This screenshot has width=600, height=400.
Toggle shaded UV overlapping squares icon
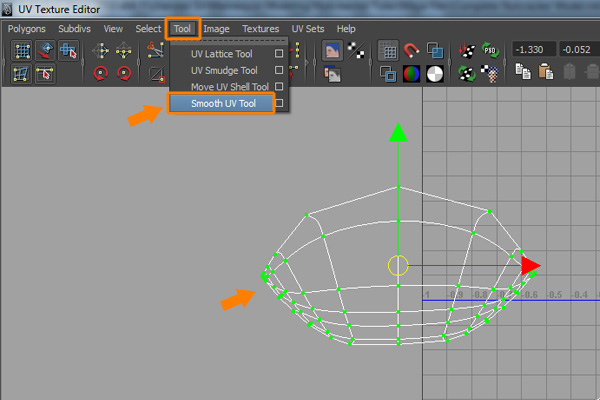[x=435, y=51]
